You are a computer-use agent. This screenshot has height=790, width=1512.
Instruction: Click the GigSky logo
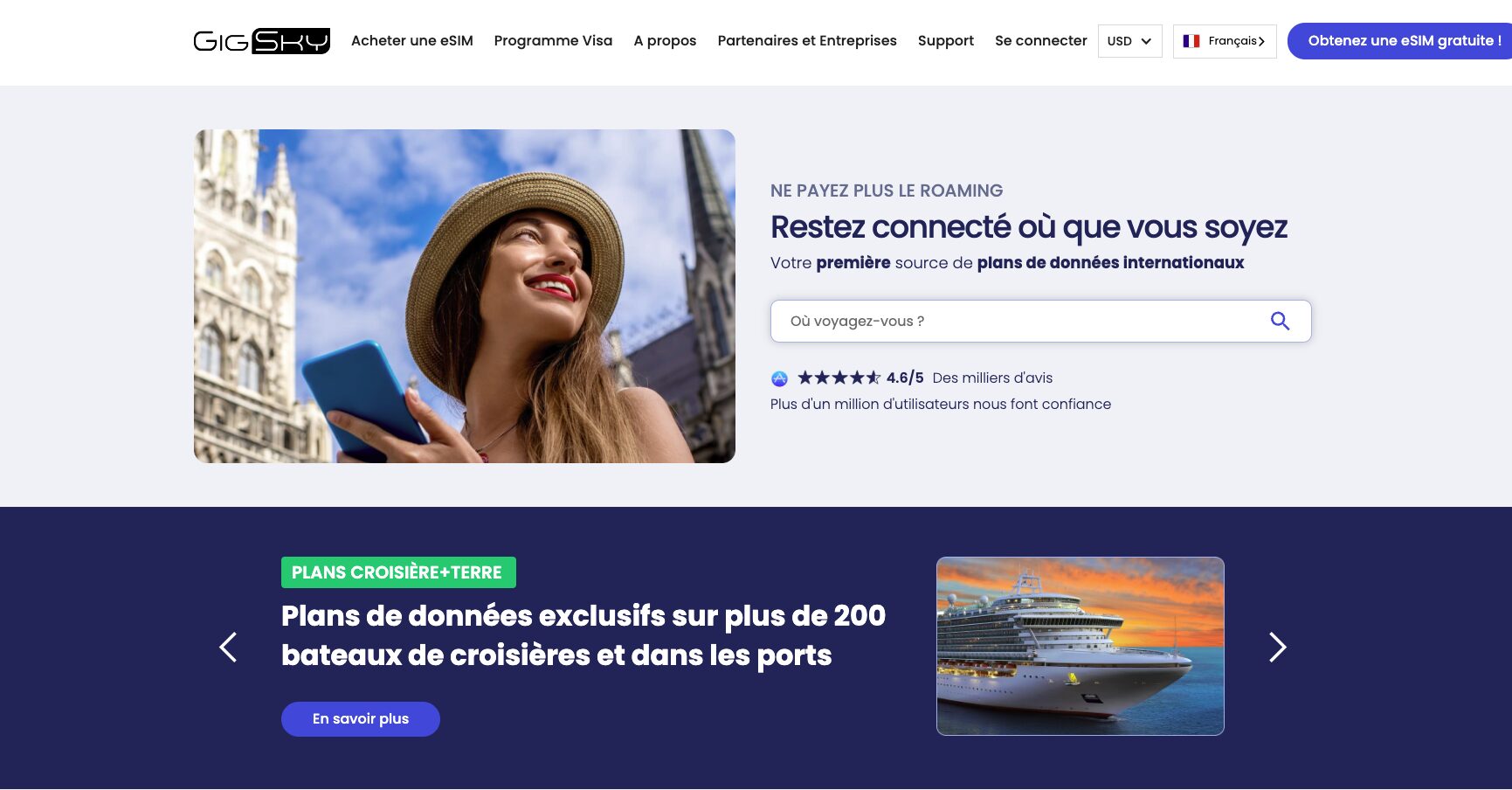click(x=261, y=41)
